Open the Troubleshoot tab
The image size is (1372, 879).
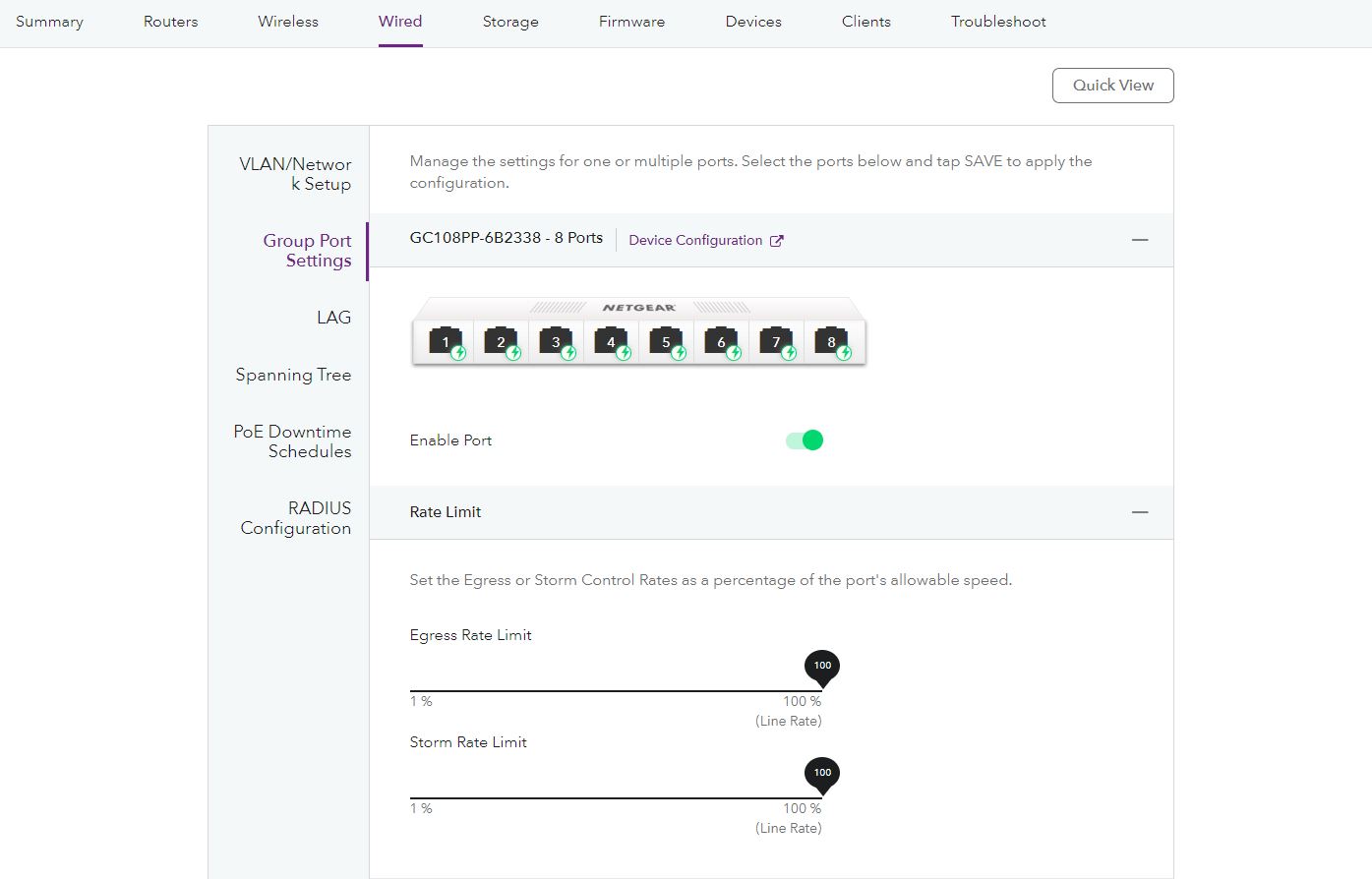pyautogui.click(x=997, y=22)
